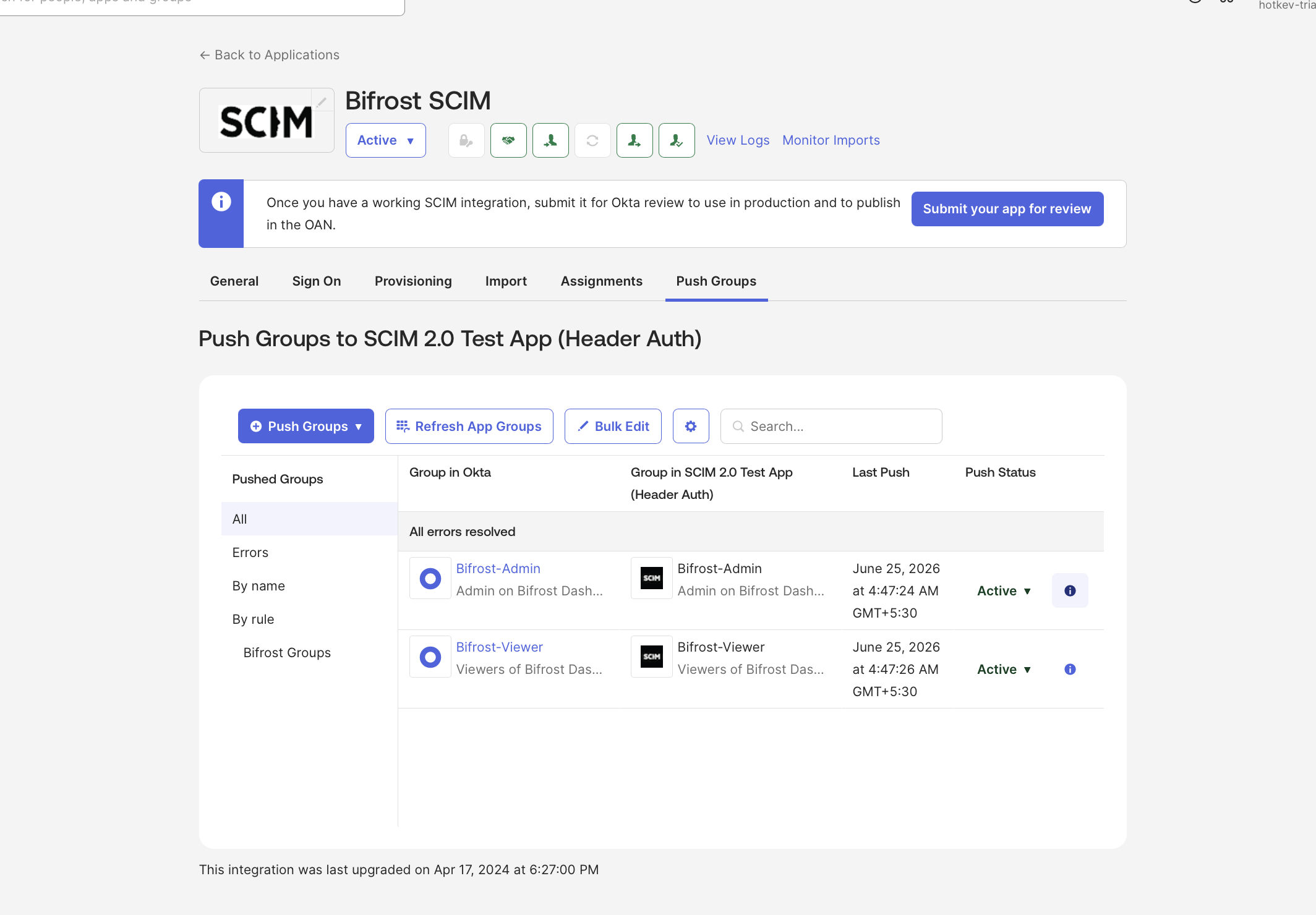
Task: Click the Okta group icon beside Bifrost-Viewer
Action: [x=430, y=657]
